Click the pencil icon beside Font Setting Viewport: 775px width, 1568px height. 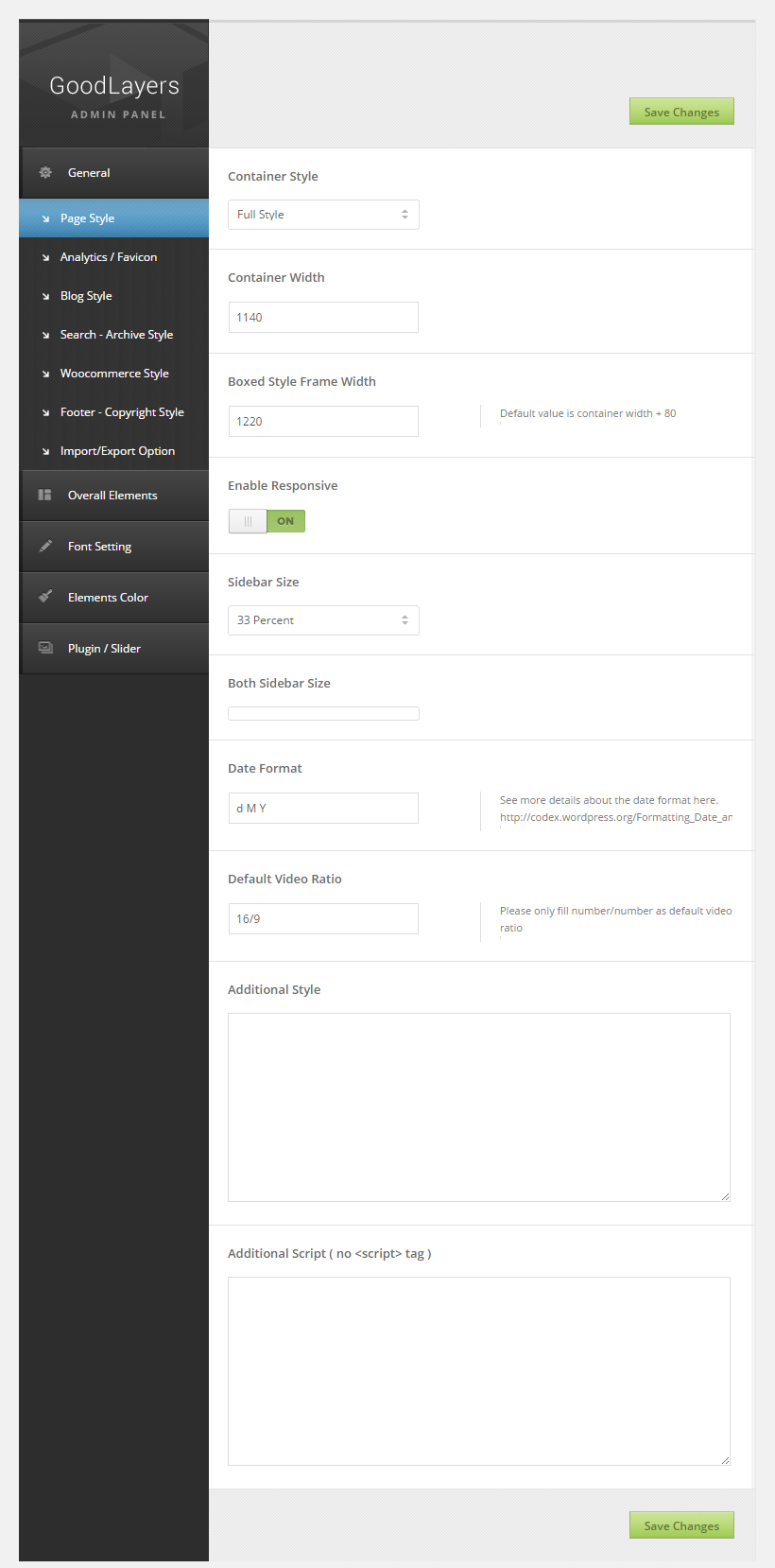[x=45, y=547]
